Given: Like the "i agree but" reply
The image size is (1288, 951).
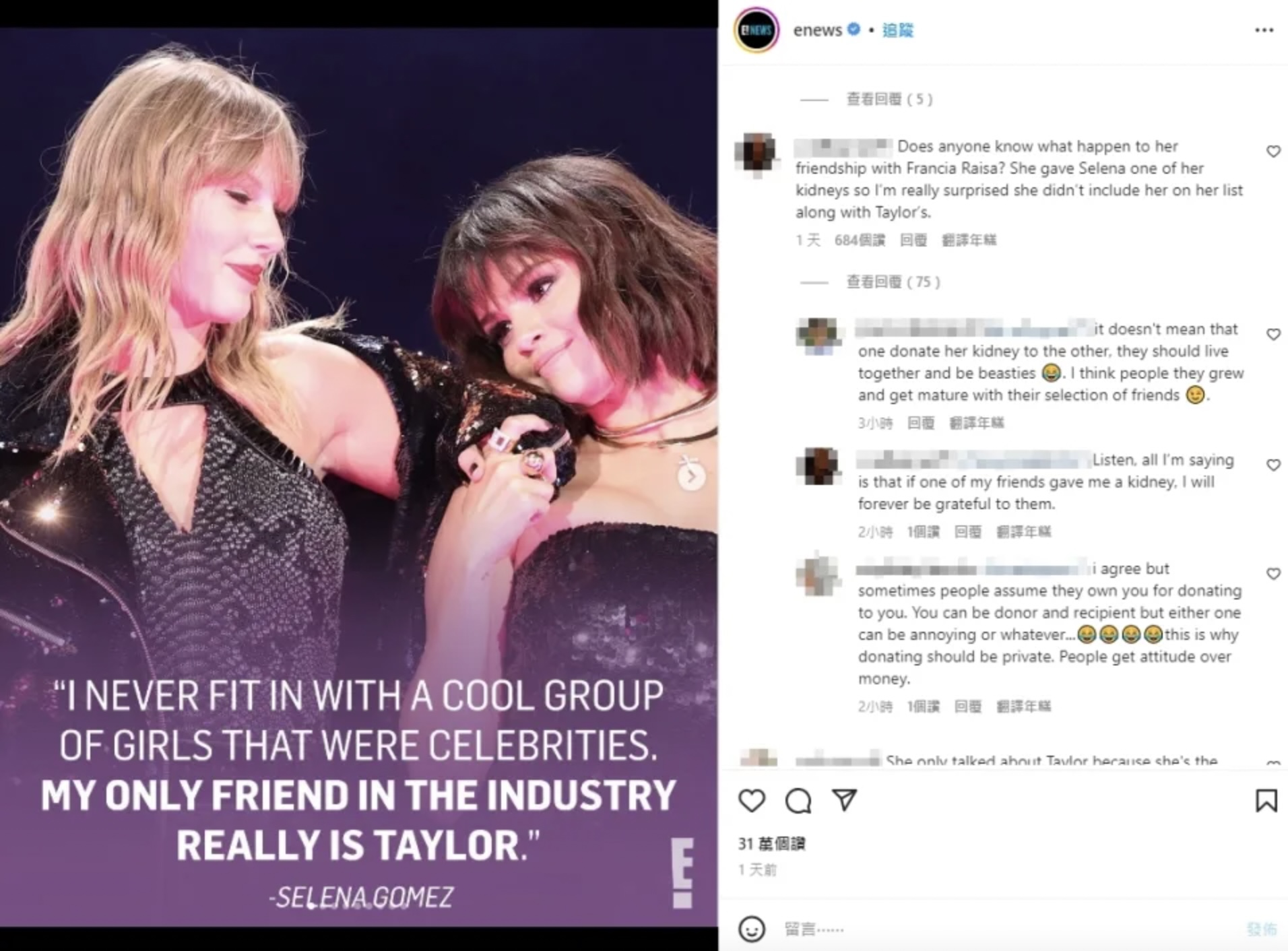Looking at the screenshot, I should pos(1273,574).
